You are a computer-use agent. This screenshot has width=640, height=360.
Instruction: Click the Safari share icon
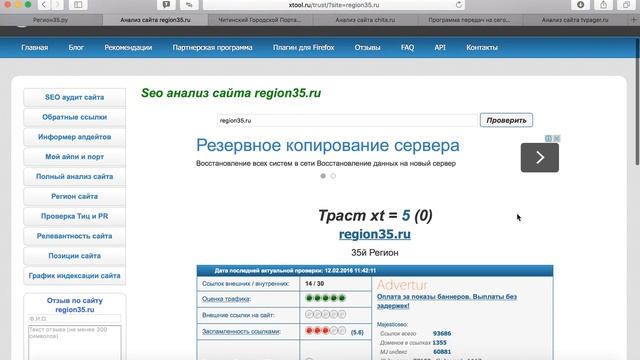(603, 5)
